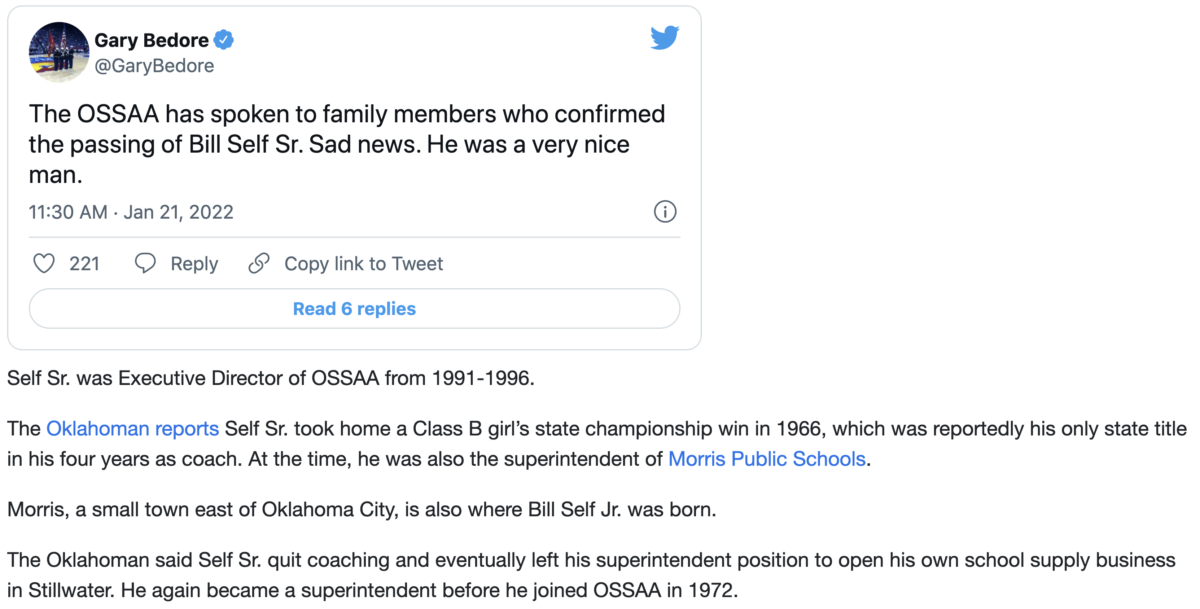Click the blue verified badge by Gary Bedore
Screen dimensions: 1200x609
[225, 41]
